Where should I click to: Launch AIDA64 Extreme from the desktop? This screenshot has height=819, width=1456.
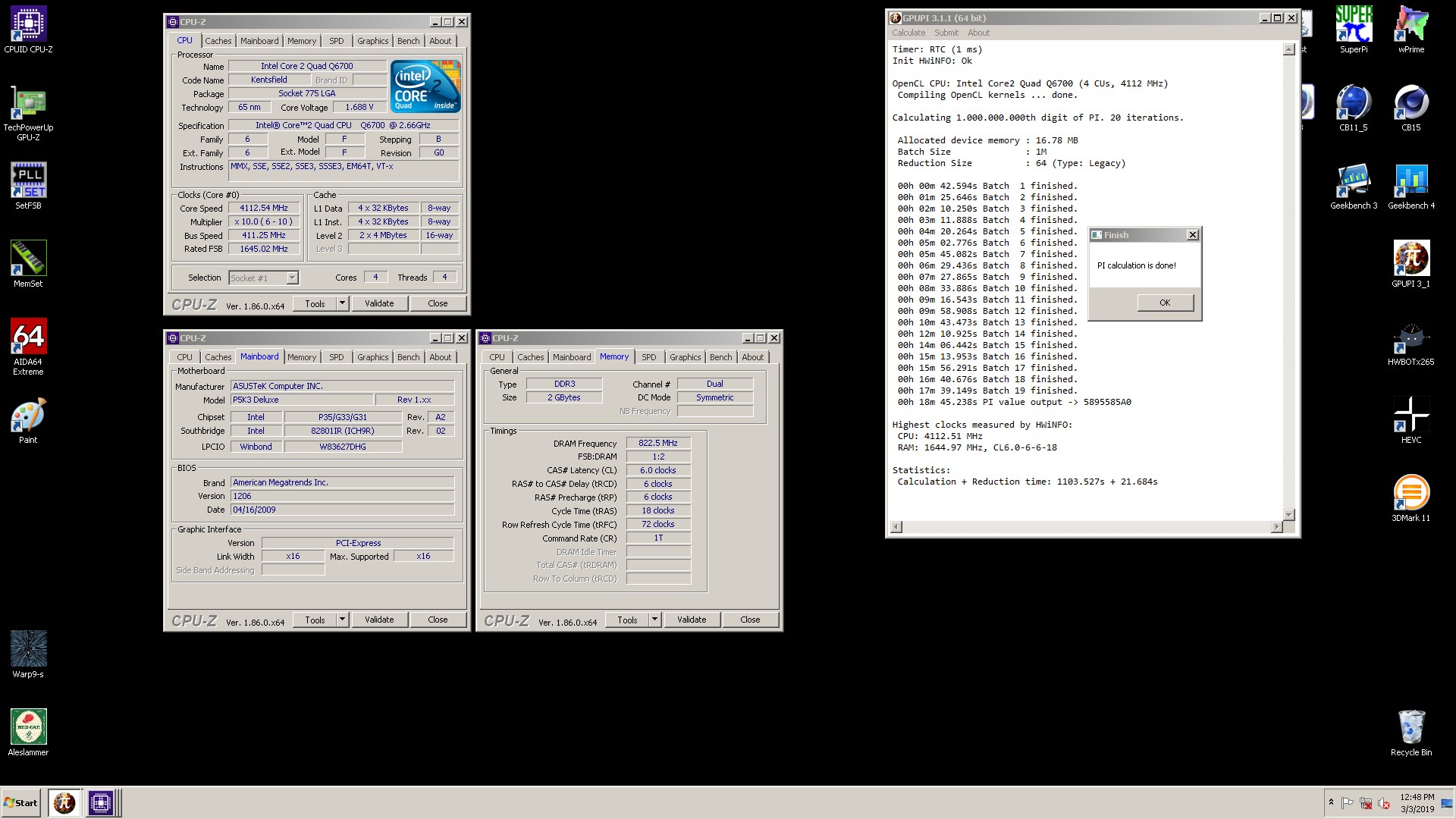click(28, 347)
